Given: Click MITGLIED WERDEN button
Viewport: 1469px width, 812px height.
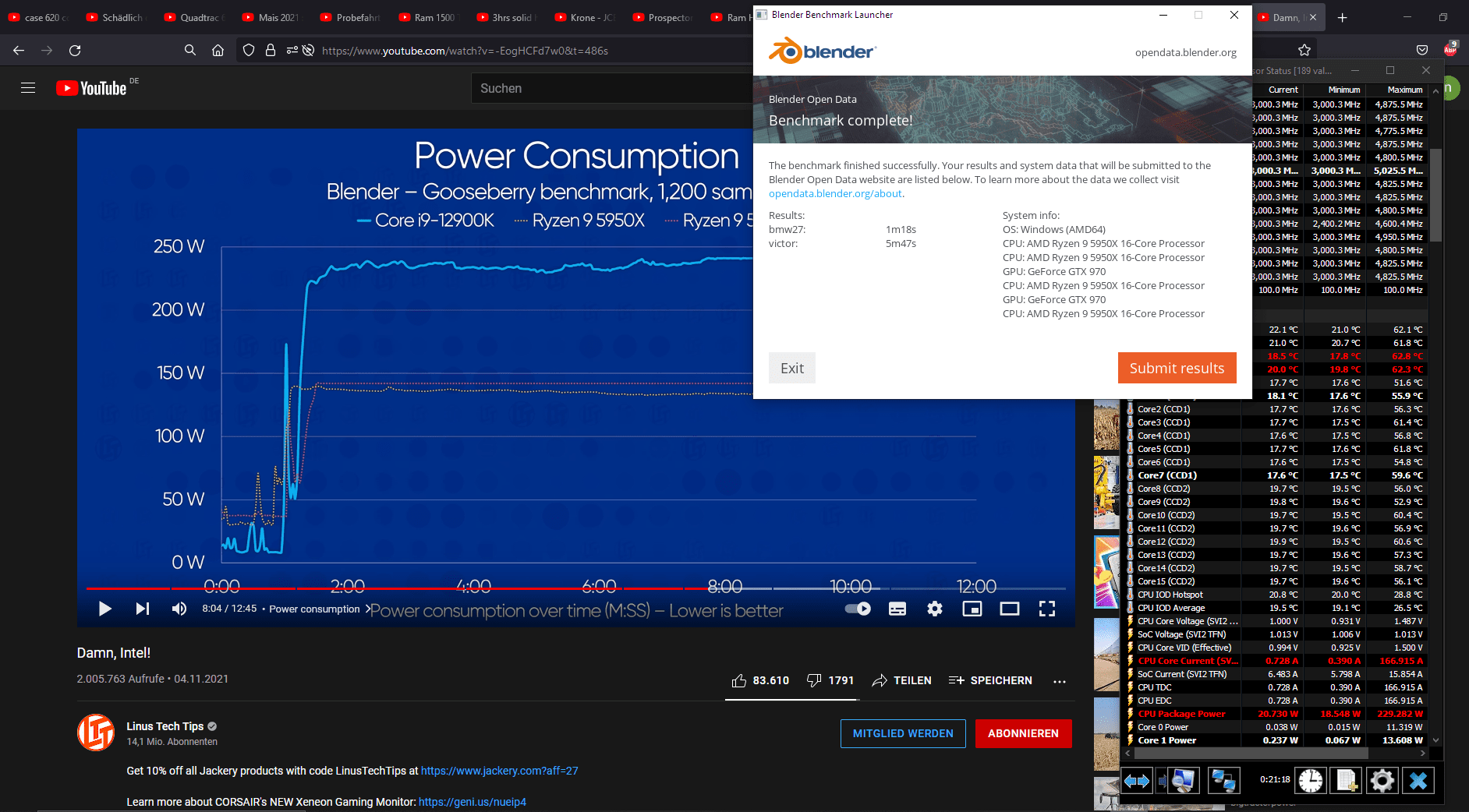Looking at the screenshot, I should click(x=903, y=733).
